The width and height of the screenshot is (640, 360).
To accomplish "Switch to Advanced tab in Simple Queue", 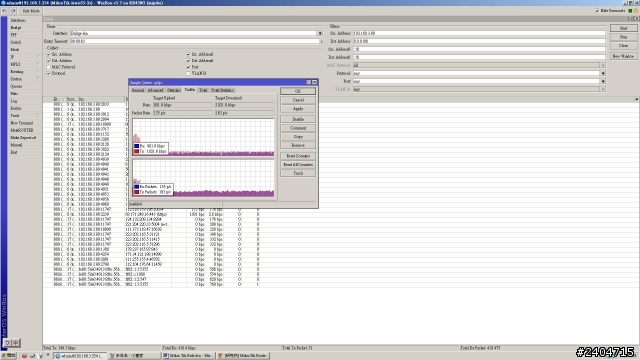I will 156,90.
